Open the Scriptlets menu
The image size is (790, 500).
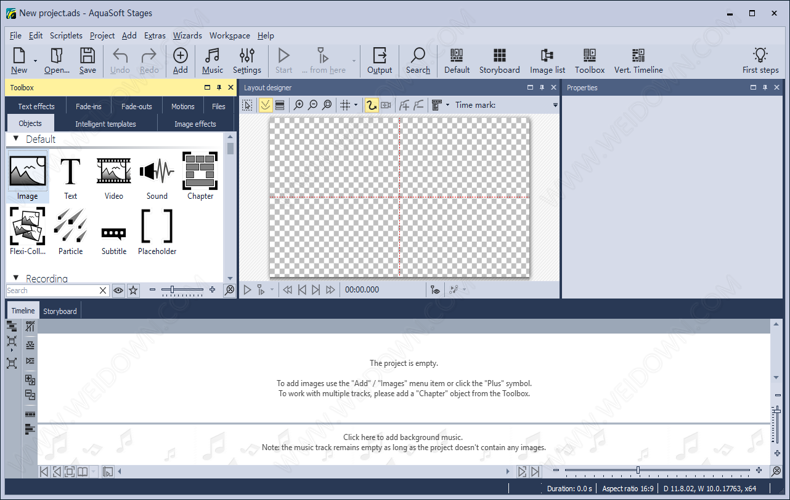coord(66,35)
